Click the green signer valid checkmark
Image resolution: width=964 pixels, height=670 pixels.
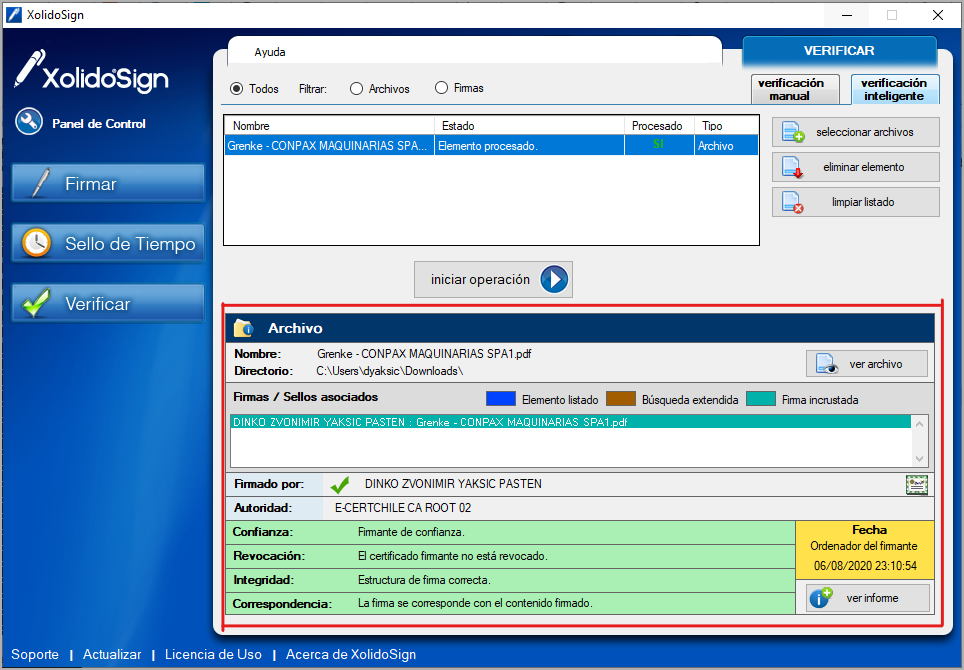(x=340, y=484)
